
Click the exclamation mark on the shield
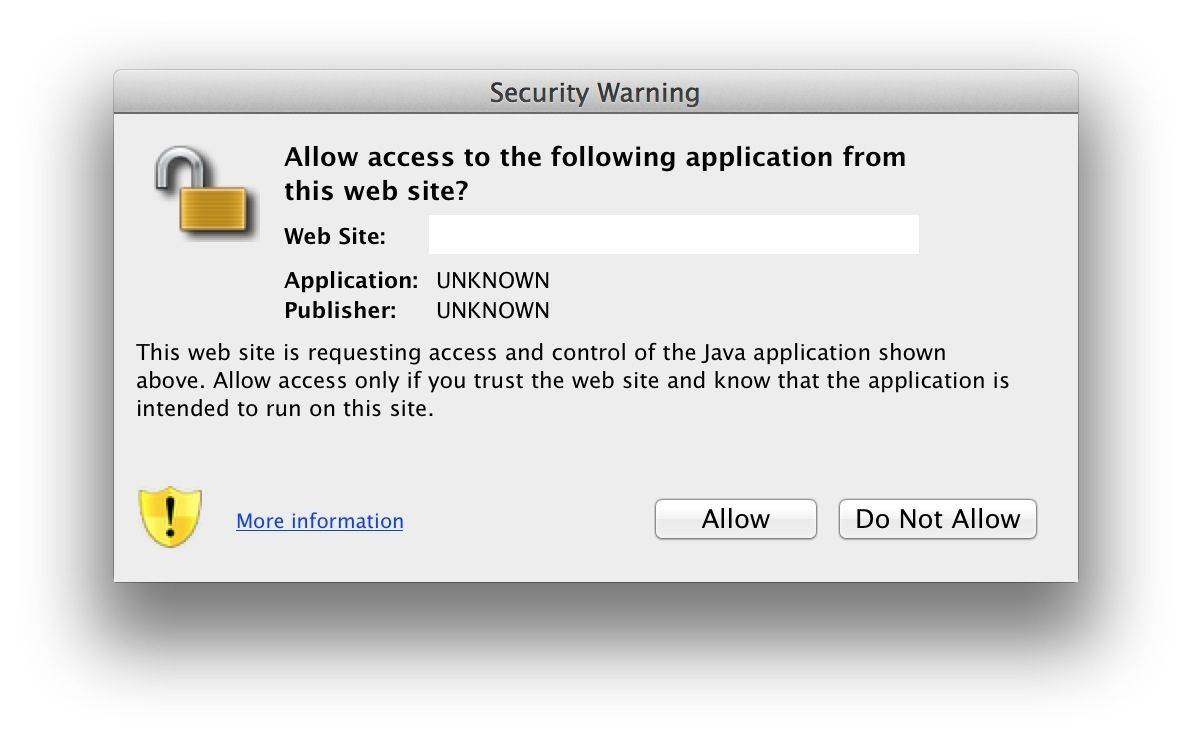point(170,515)
